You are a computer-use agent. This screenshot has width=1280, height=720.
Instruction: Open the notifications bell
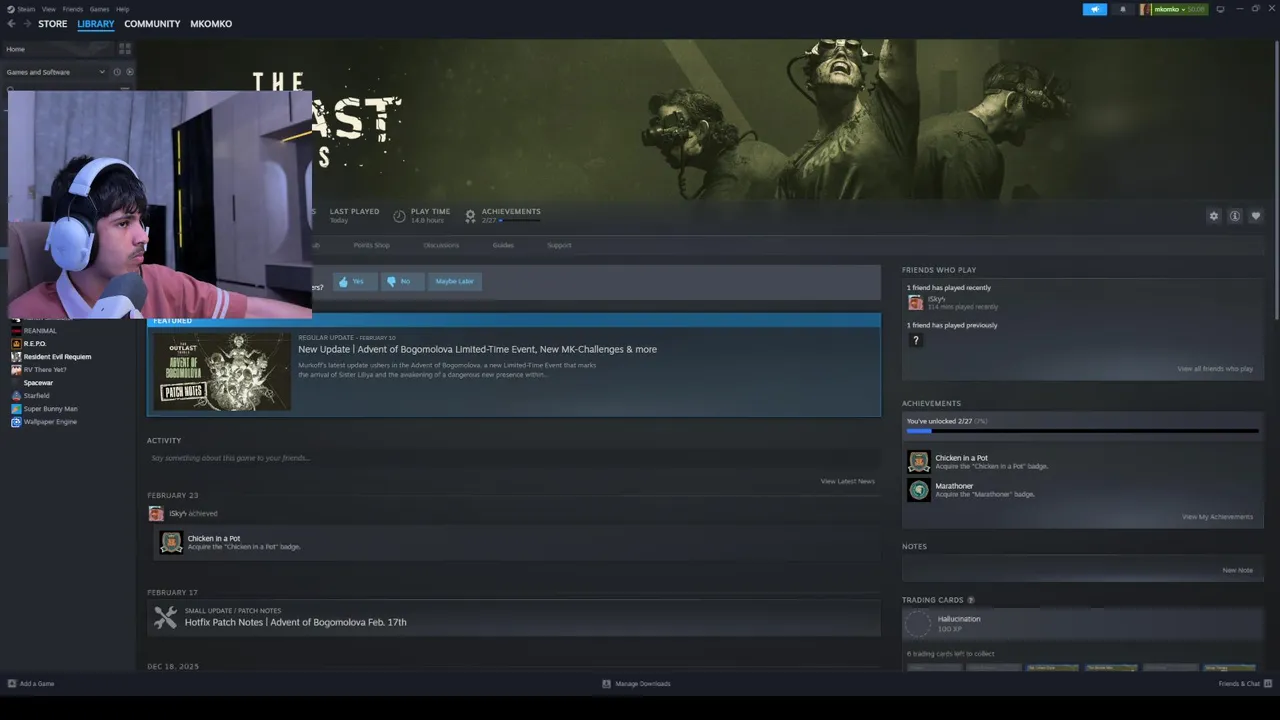tap(1122, 9)
